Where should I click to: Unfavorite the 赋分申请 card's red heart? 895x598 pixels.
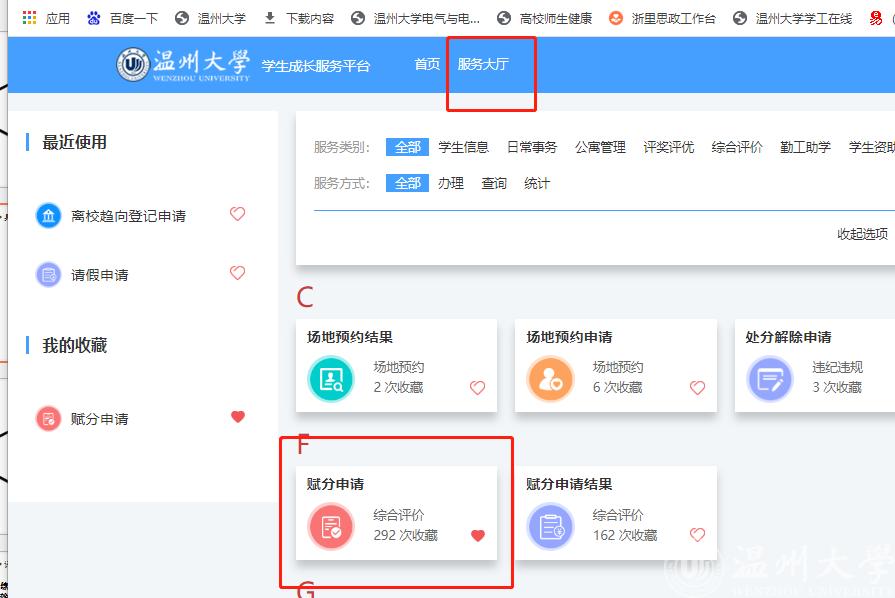pyautogui.click(x=477, y=536)
